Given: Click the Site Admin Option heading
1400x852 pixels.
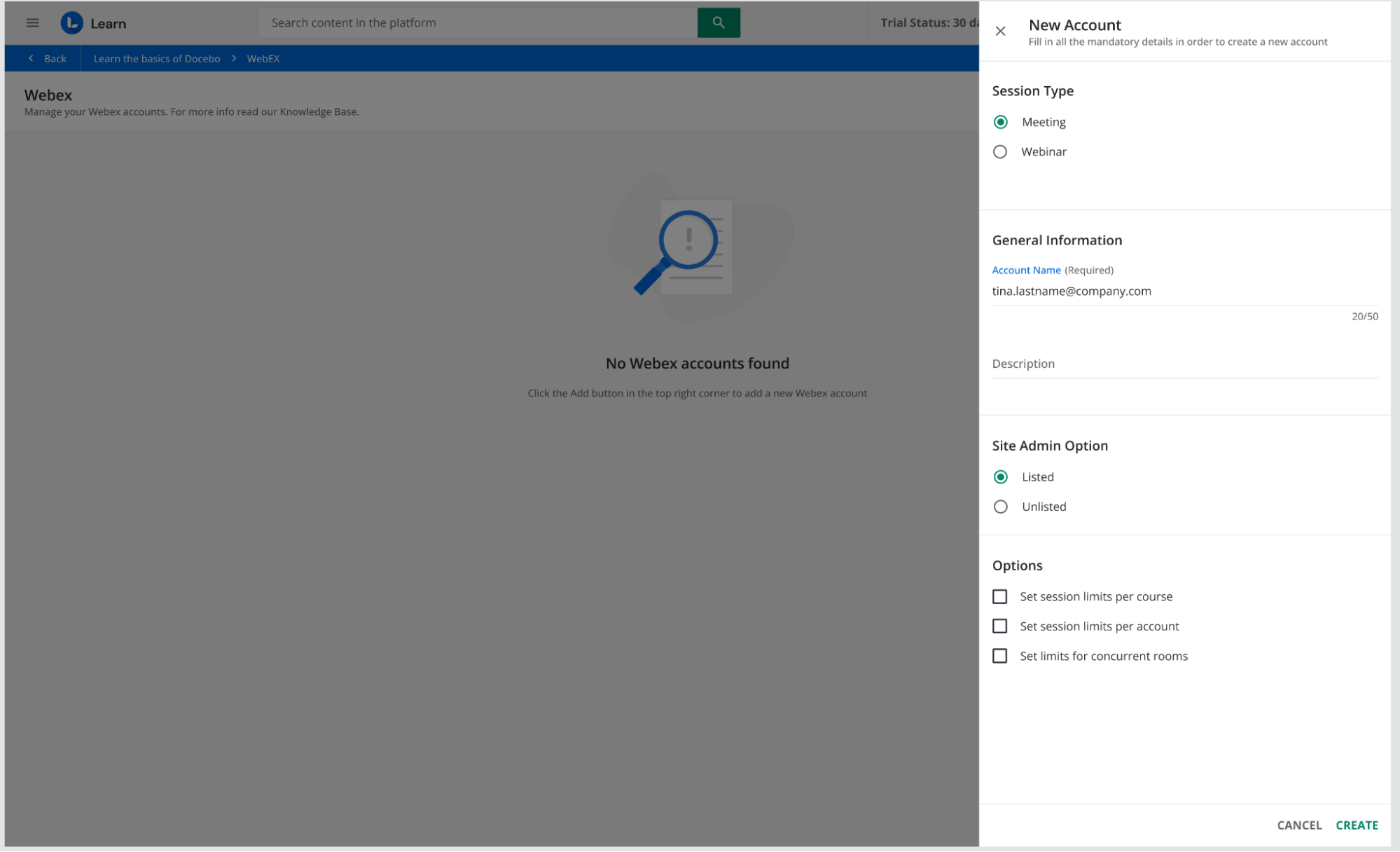Looking at the screenshot, I should pyautogui.click(x=1050, y=446).
